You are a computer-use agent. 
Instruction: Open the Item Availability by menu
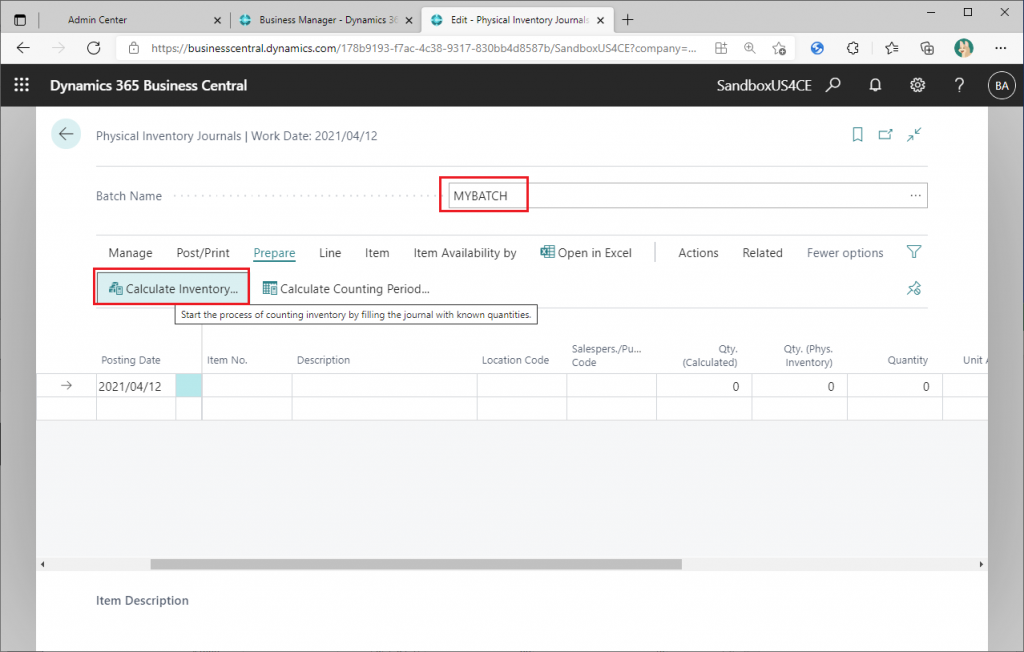point(465,253)
